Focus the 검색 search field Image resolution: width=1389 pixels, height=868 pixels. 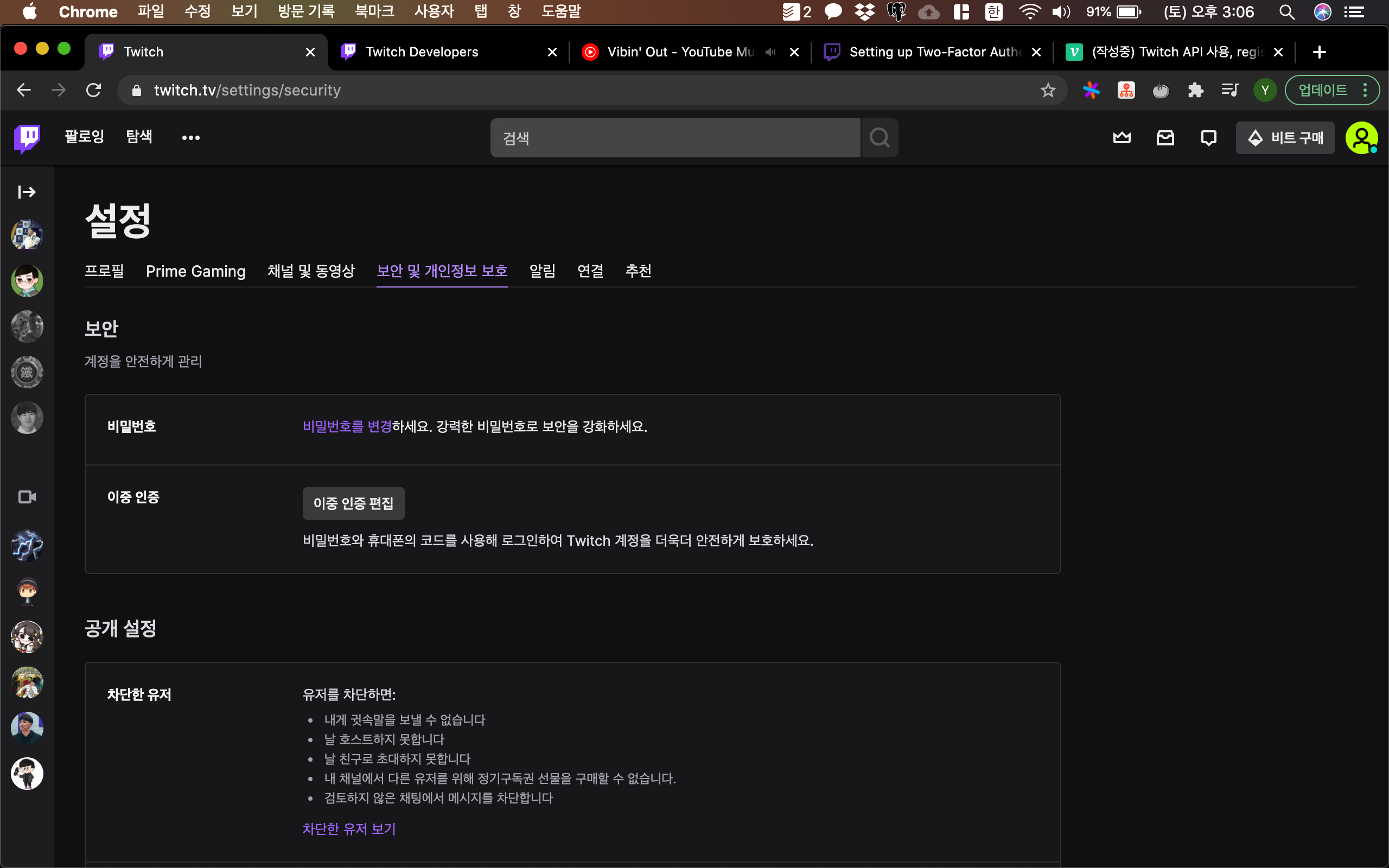click(674, 138)
